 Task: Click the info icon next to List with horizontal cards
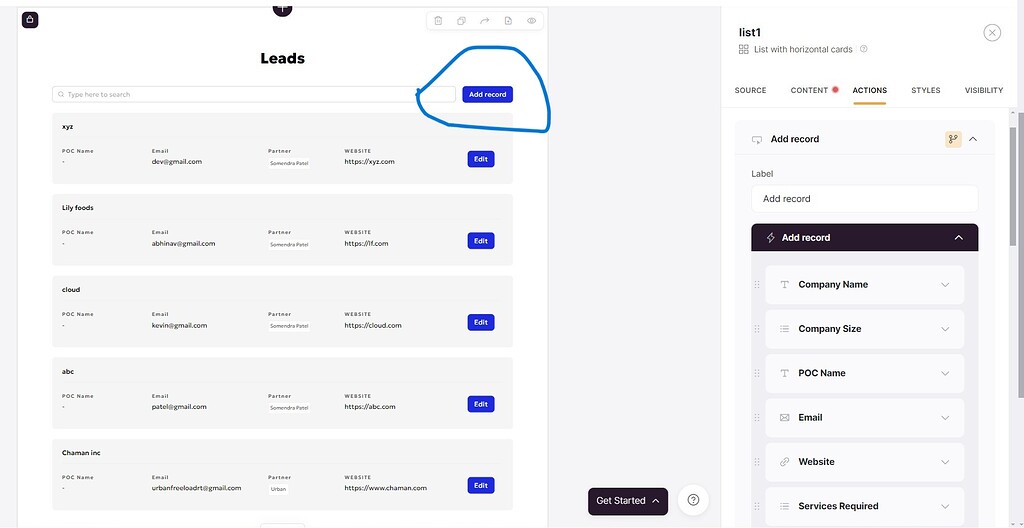pos(864,49)
